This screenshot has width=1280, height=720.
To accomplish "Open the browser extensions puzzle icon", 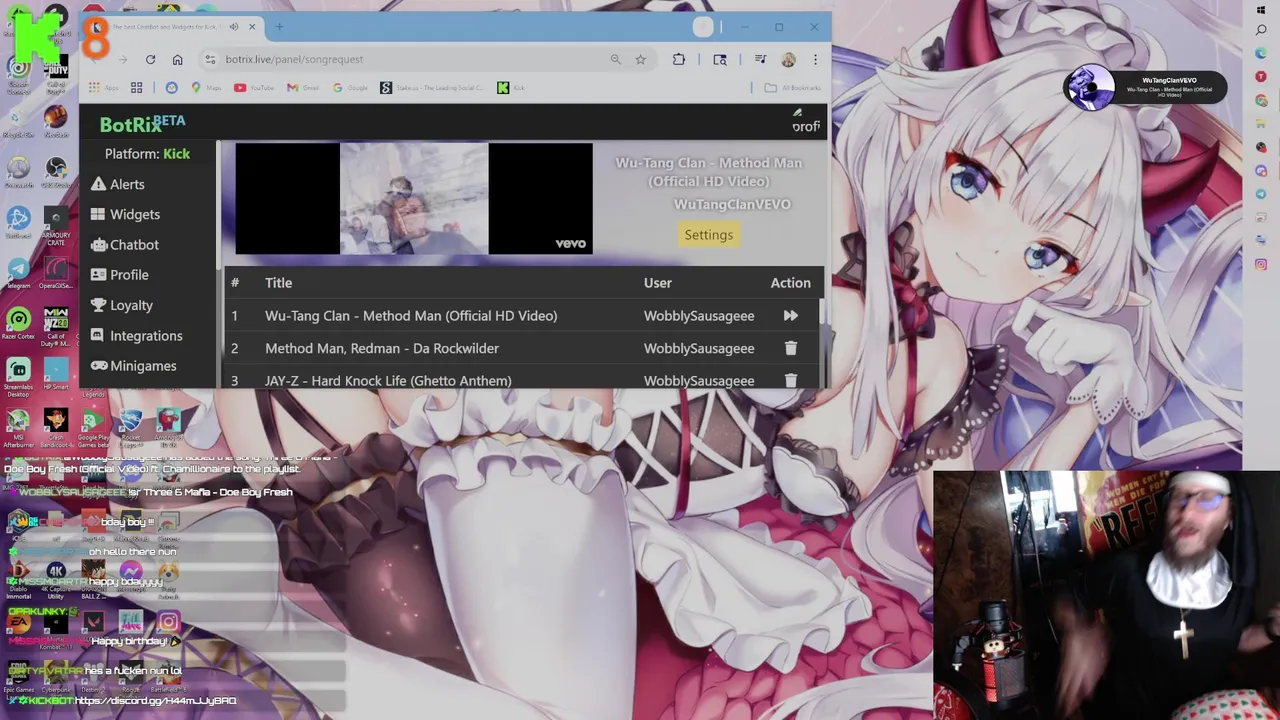I will [x=679, y=59].
